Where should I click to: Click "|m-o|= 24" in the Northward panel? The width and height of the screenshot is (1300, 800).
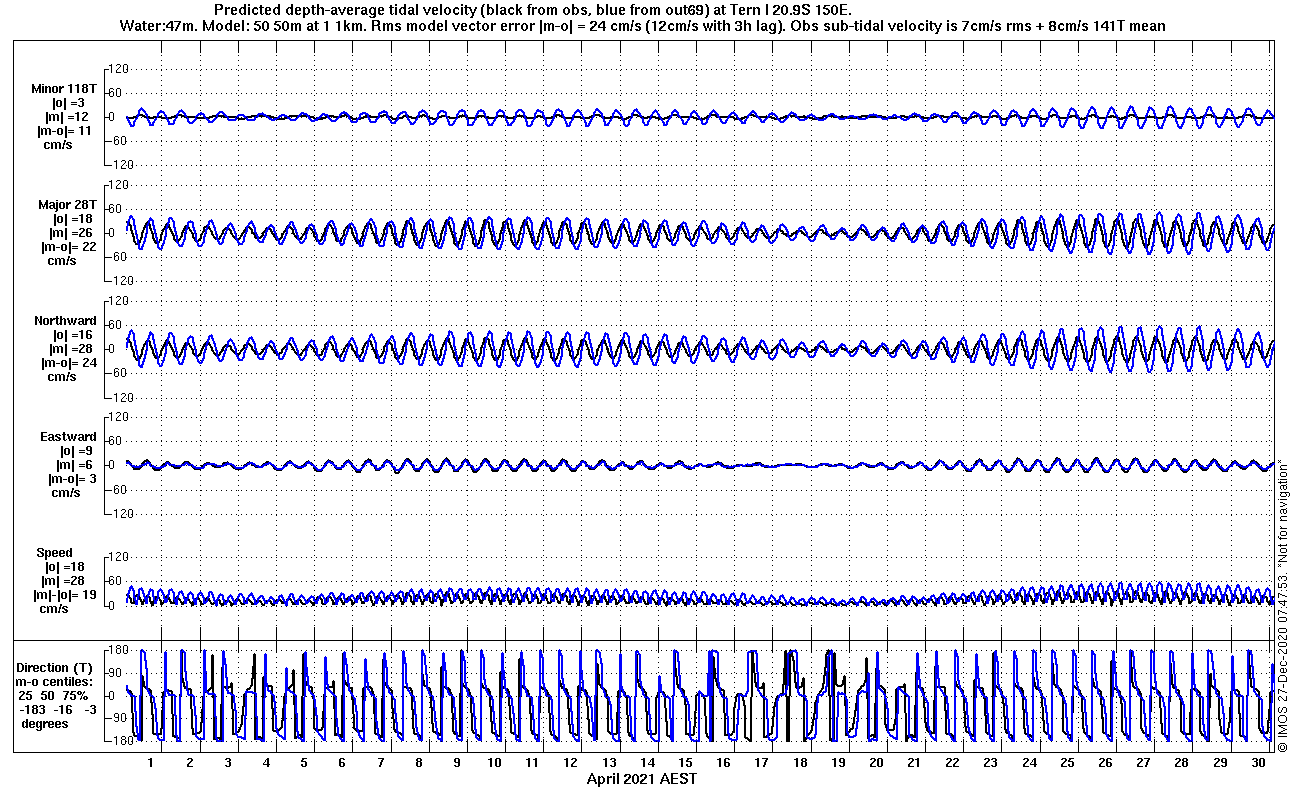coord(67,363)
